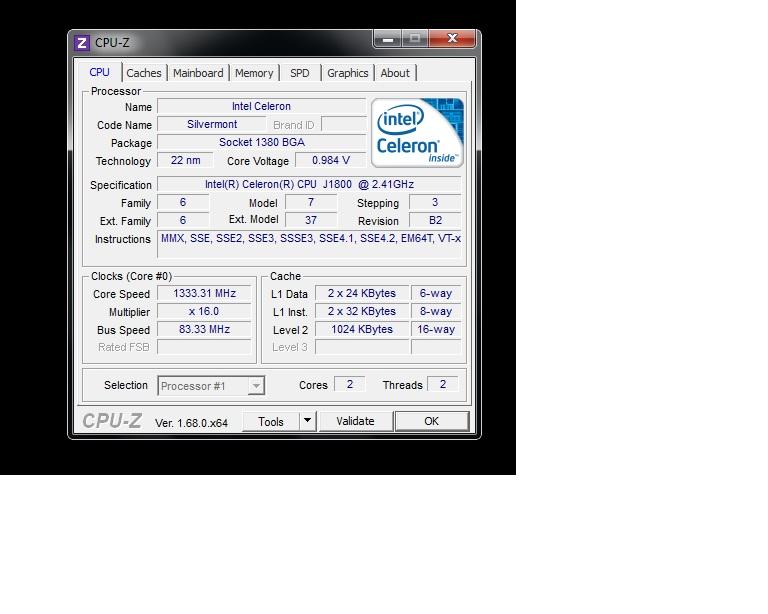Click the Tools button

(271, 422)
